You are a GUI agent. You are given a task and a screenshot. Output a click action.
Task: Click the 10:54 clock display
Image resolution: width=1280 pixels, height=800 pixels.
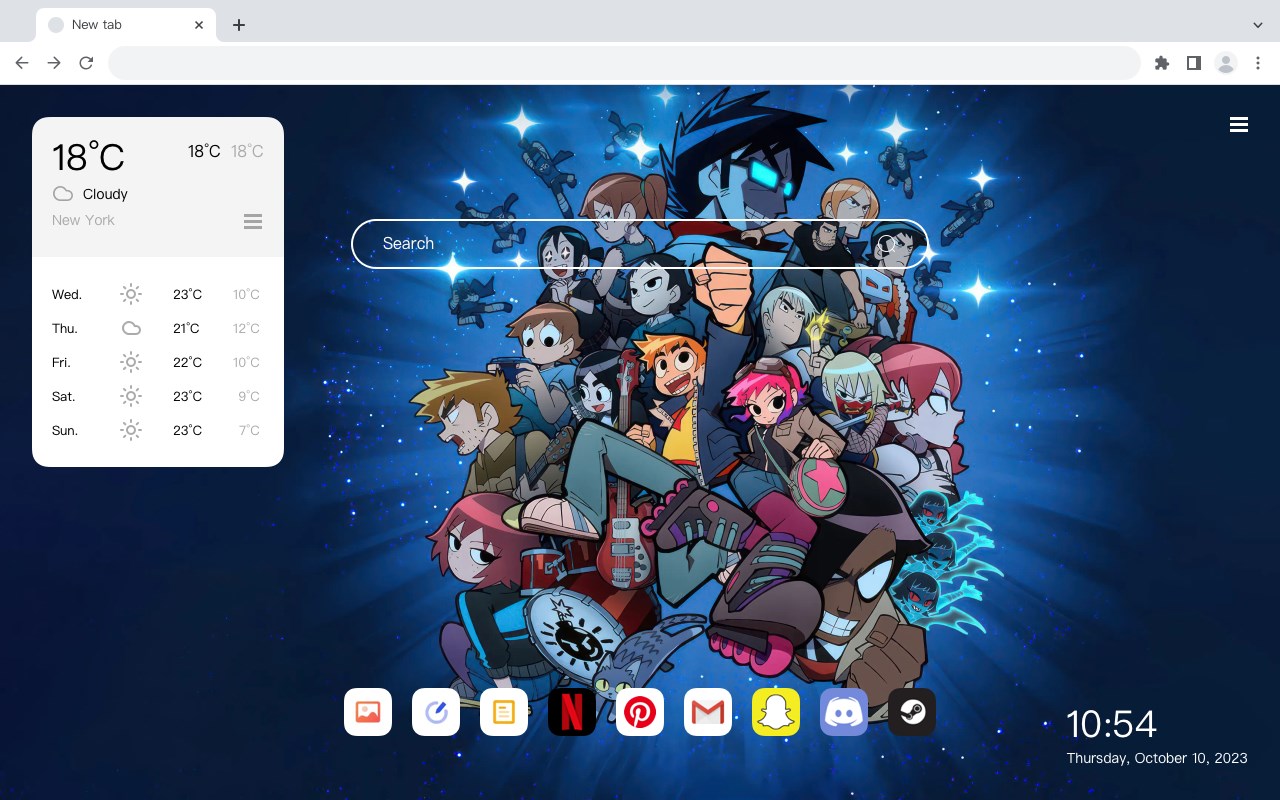coord(1111,724)
